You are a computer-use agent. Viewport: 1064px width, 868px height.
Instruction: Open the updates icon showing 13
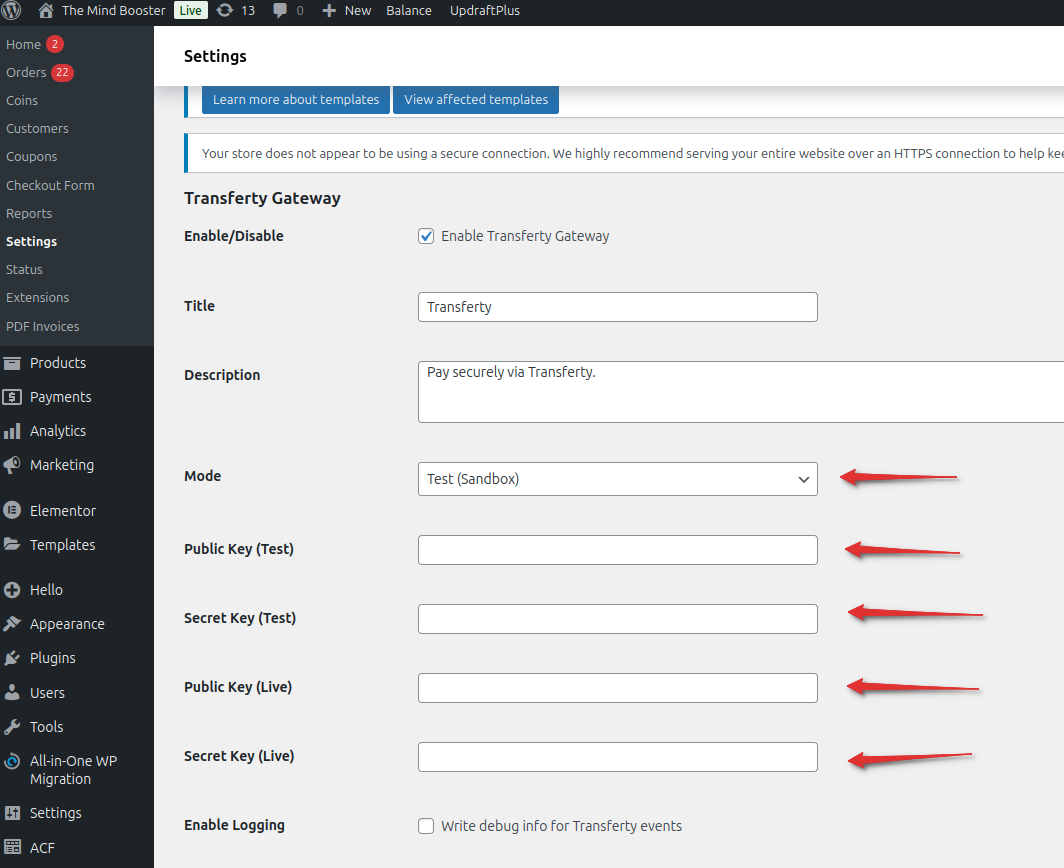[225, 10]
